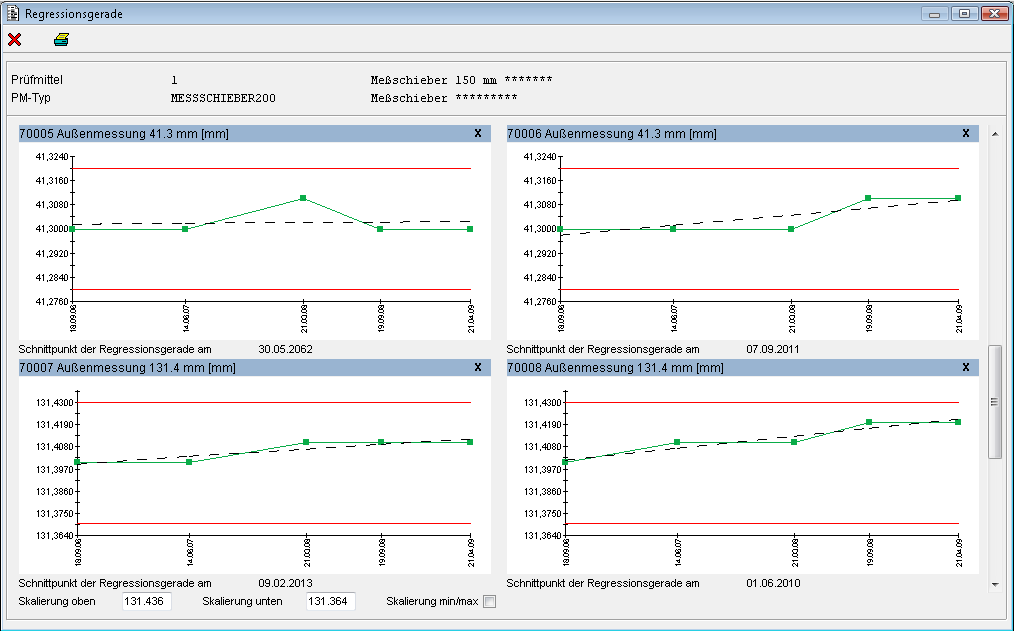Click the Regressionsgerade window title icon
This screenshot has width=1014, height=631.
tap(12, 14)
